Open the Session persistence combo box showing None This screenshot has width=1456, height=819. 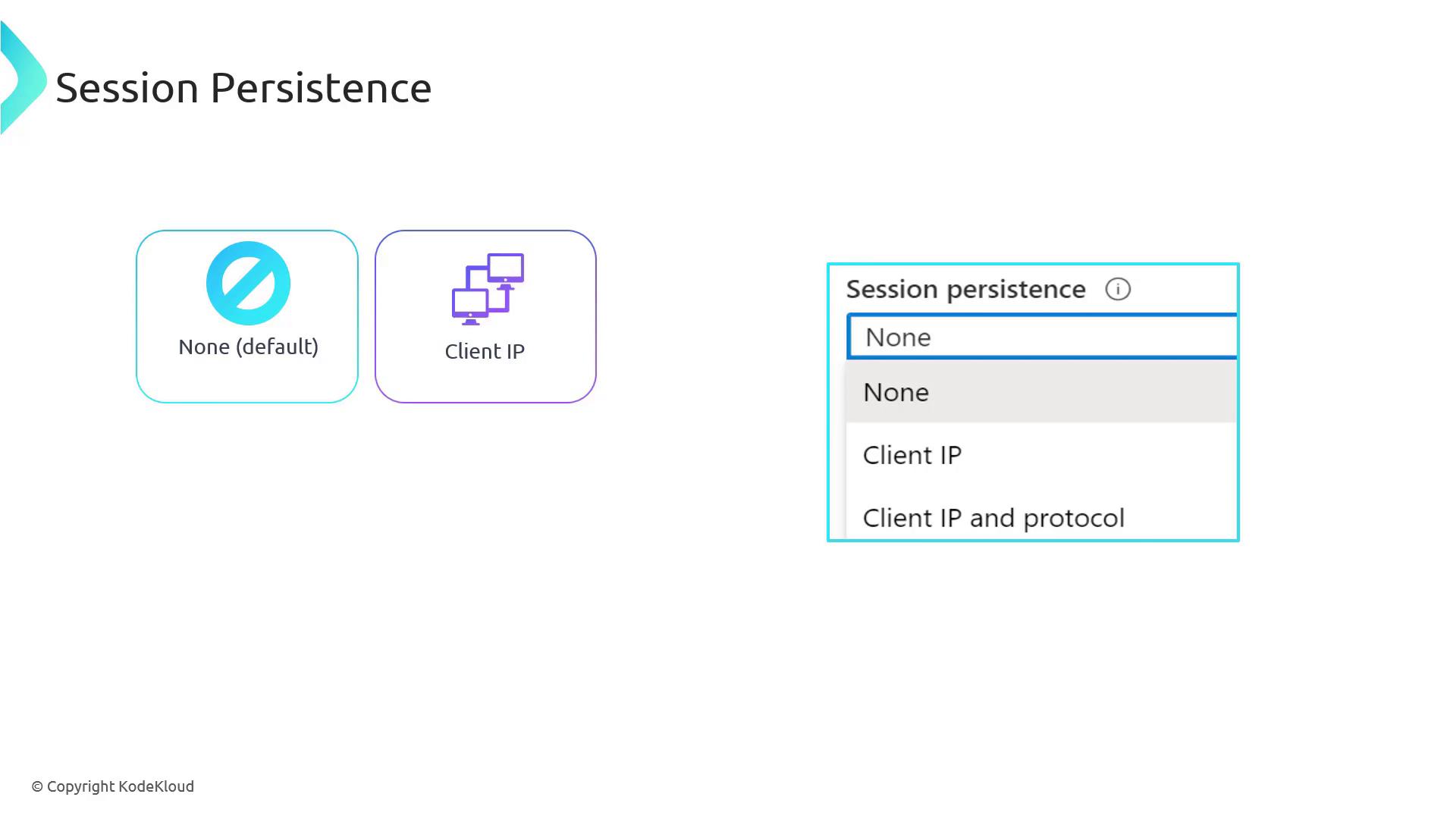click(1042, 337)
